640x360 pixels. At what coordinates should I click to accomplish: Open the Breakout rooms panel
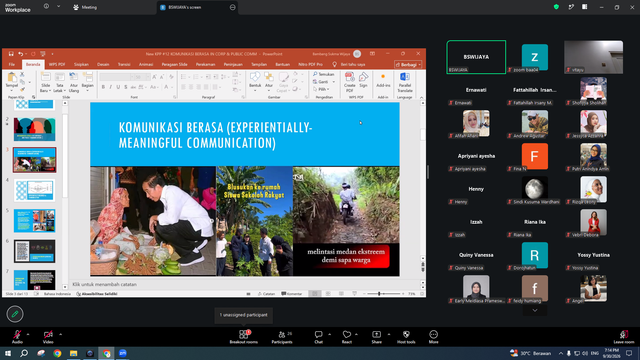244,337
